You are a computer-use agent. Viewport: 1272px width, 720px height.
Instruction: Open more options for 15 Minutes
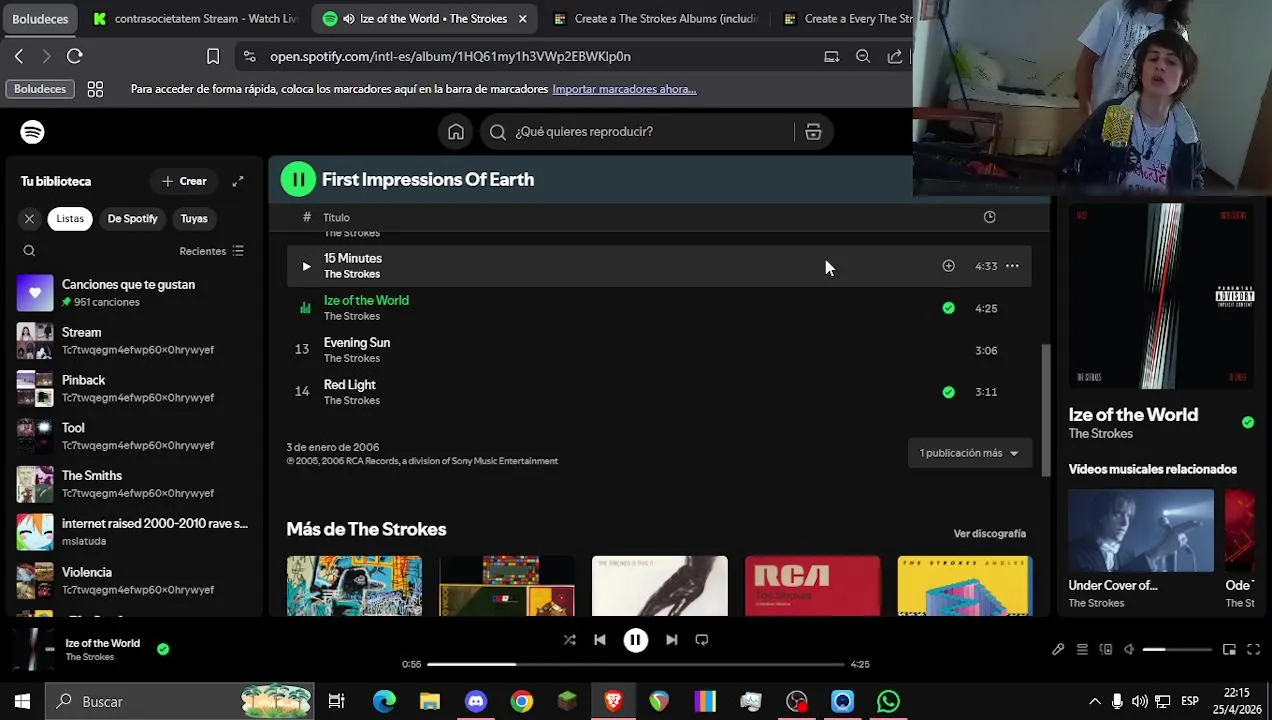click(1012, 266)
